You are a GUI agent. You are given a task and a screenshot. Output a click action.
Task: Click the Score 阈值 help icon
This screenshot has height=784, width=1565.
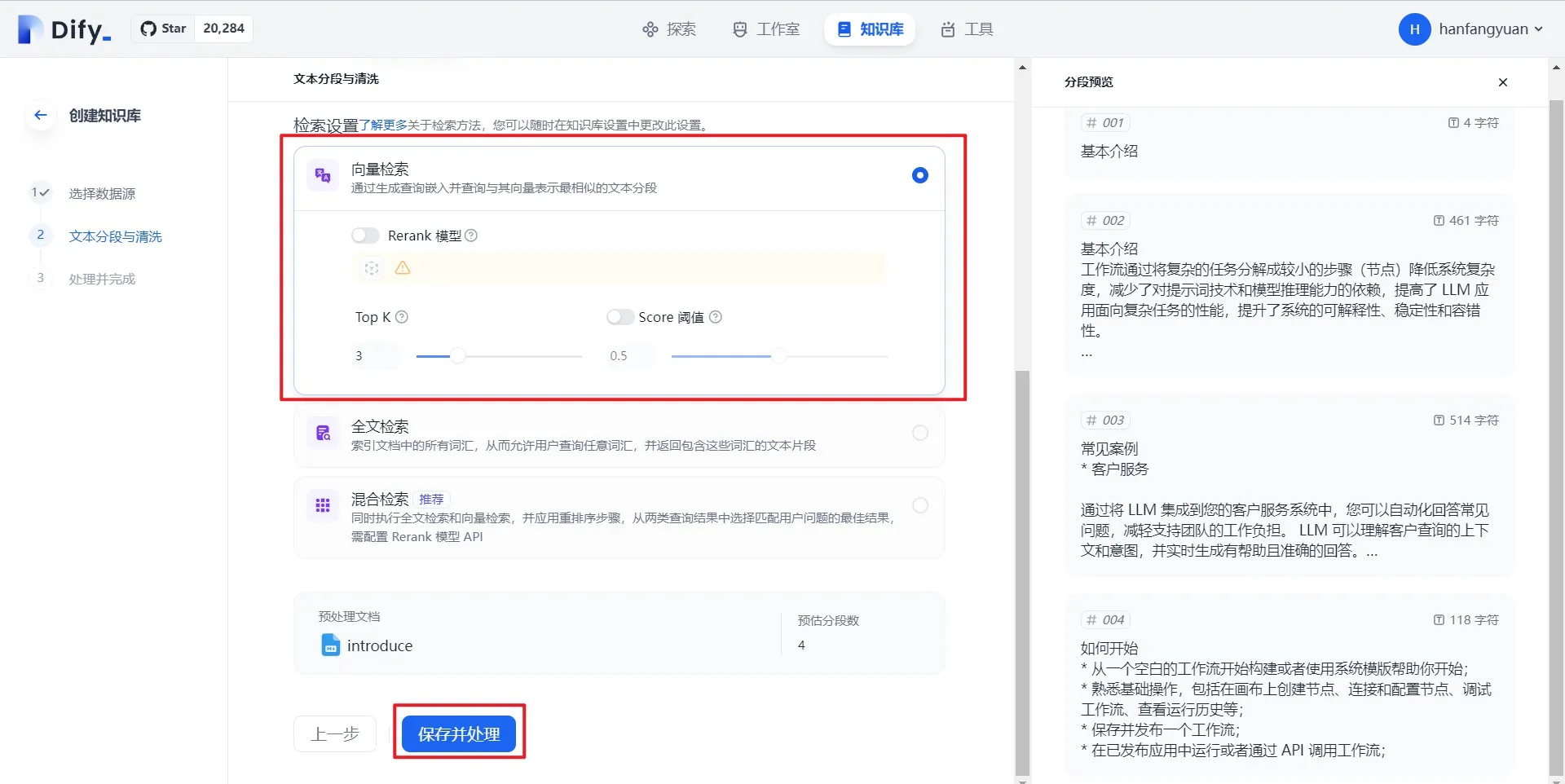(716, 317)
